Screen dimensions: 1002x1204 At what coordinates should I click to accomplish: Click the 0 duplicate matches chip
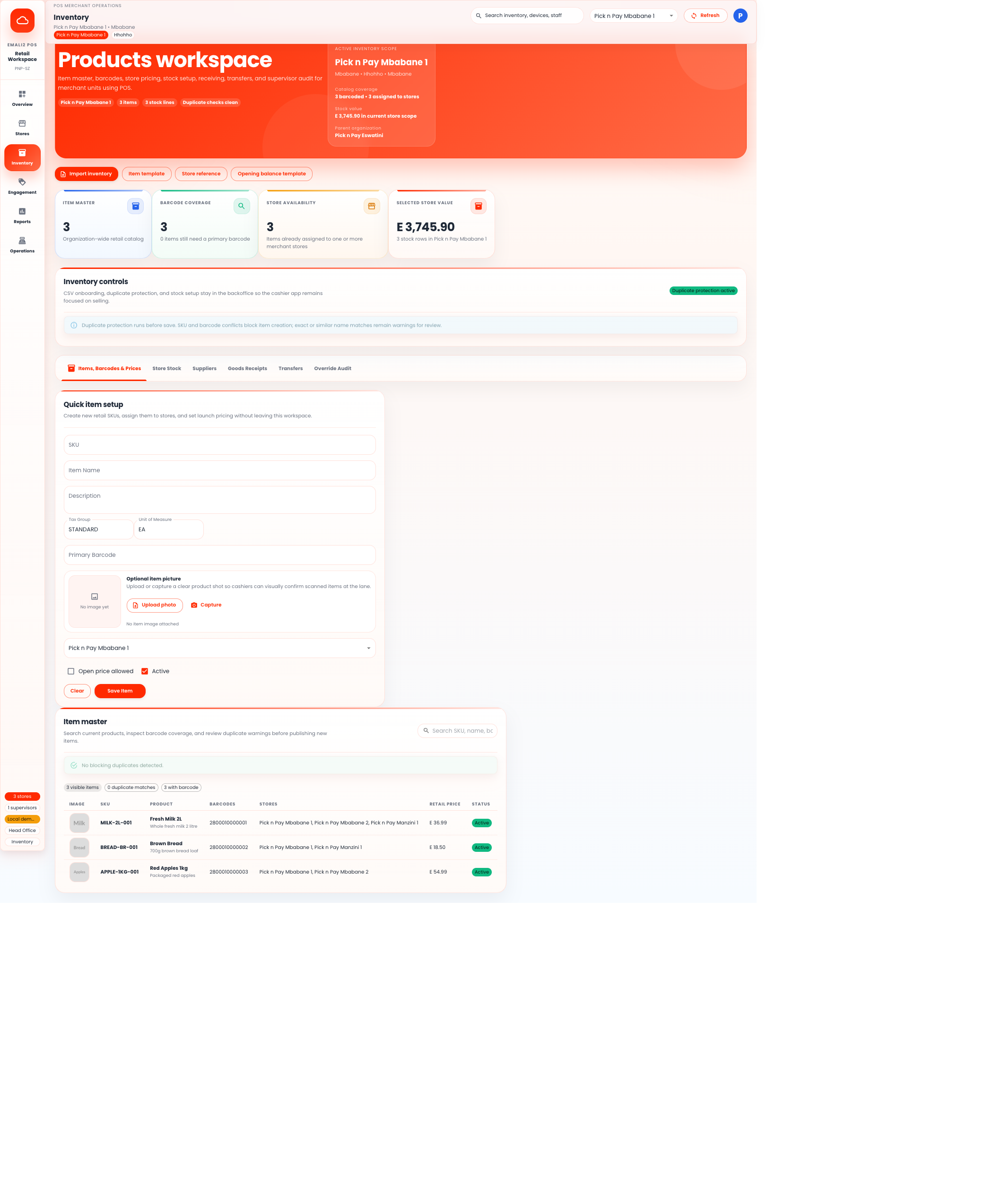pyautogui.click(x=131, y=788)
